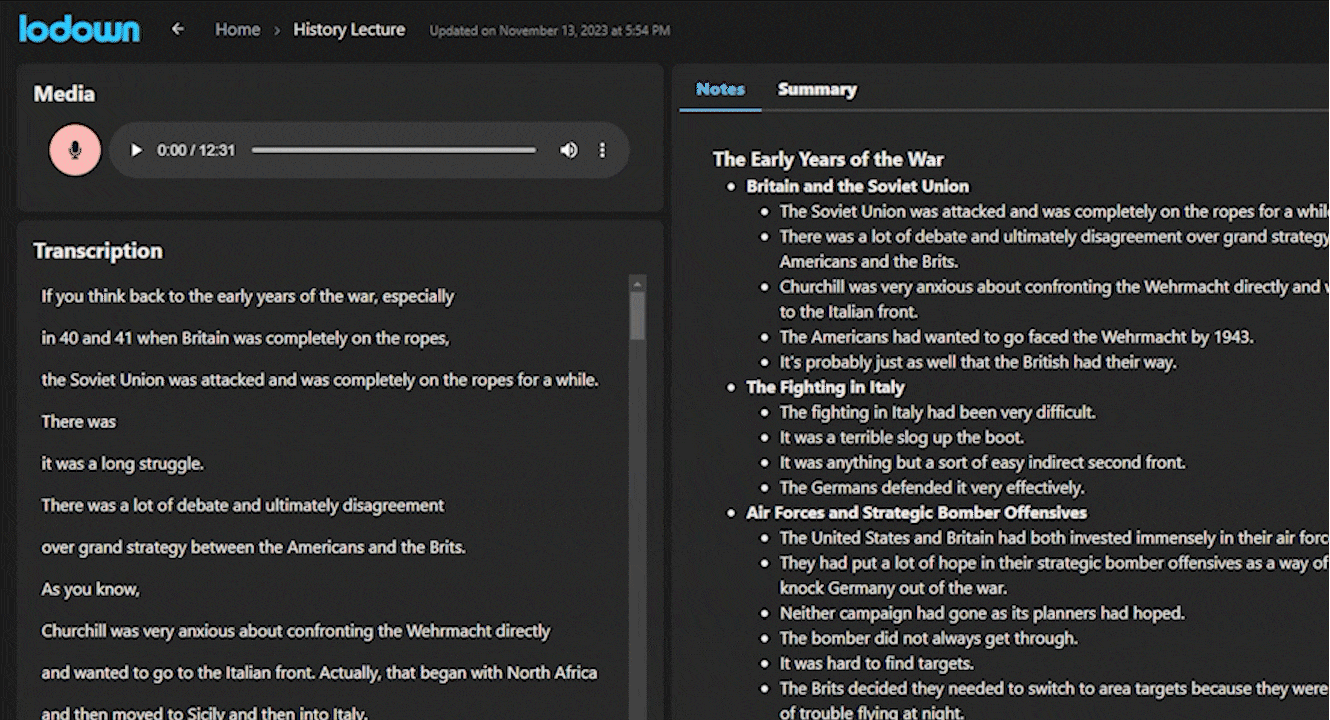Click the audio time display 0:00 / 12:31
Screen dimensions: 1330x720
coord(196,150)
